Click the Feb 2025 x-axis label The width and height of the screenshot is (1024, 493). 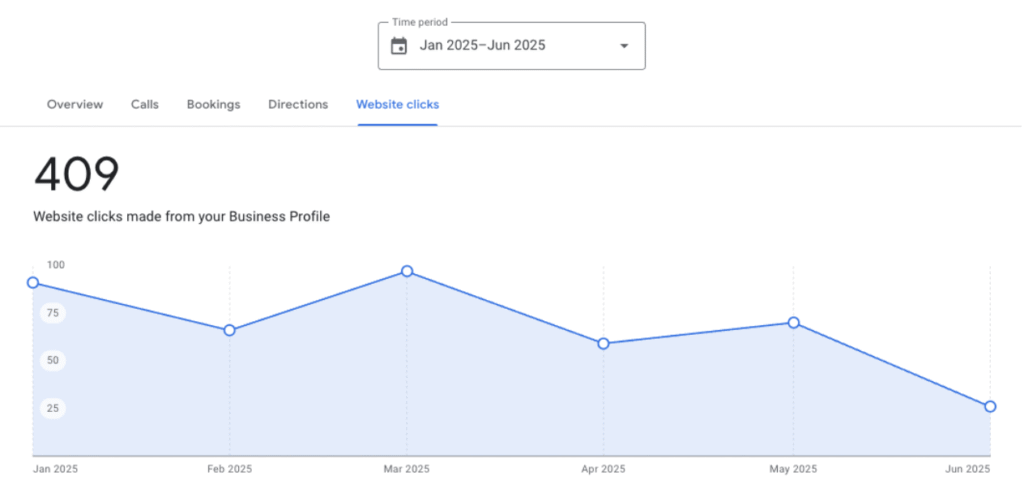click(x=229, y=469)
